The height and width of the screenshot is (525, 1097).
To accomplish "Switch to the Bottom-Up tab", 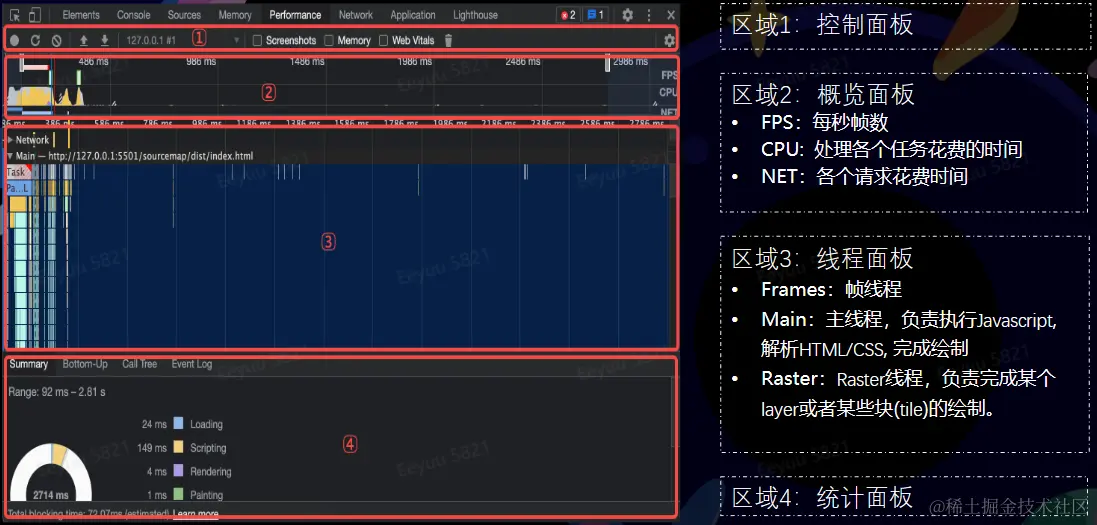I will [x=85, y=364].
